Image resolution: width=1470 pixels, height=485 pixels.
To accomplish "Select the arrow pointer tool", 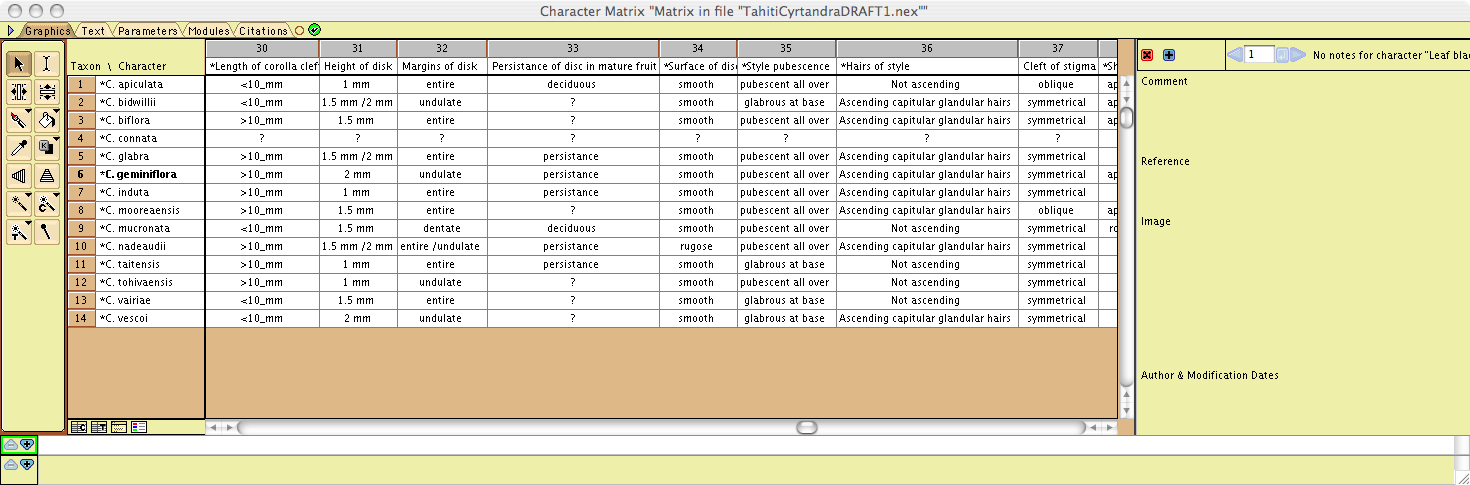I will click(19, 64).
